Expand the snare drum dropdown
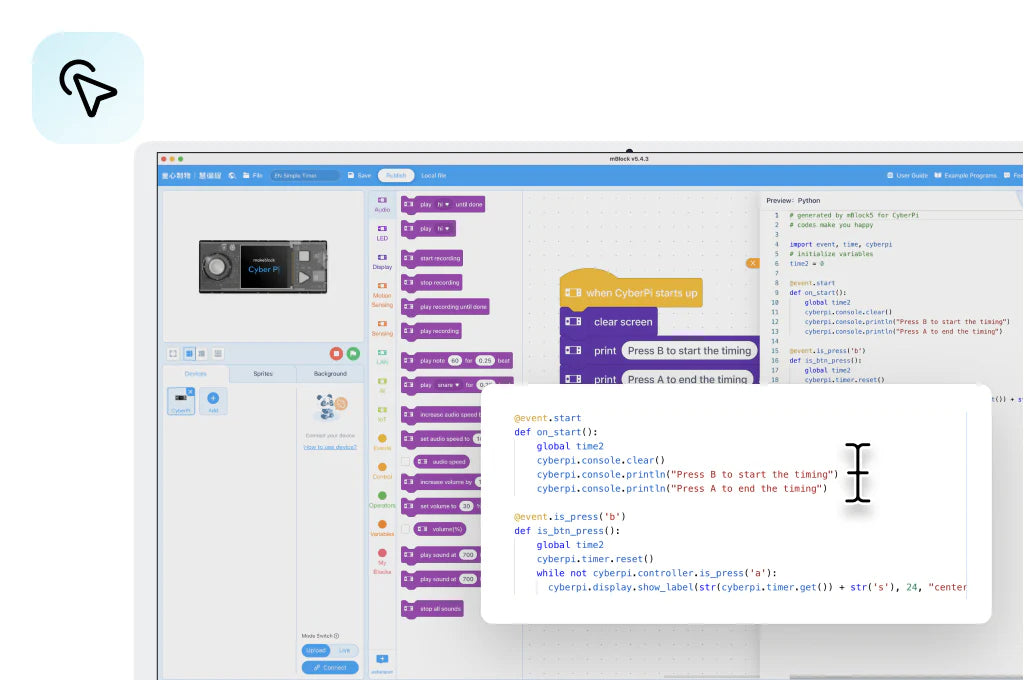 pyautogui.click(x=450, y=384)
